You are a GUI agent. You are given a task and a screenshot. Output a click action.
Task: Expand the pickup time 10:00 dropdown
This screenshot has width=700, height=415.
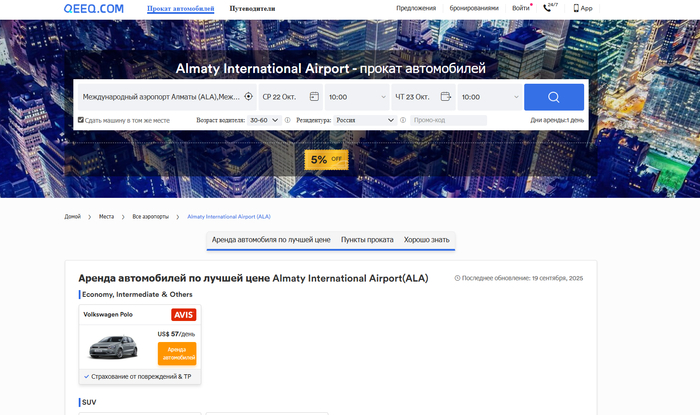pyautogui.click(x=357, y=97)
